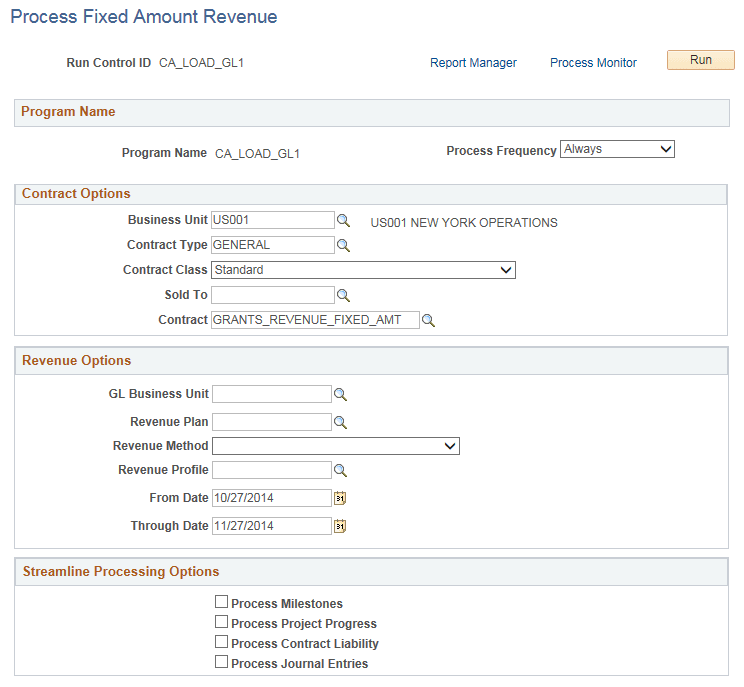The image size is (744, 687).
Task: Tick Process Contract Liability checkbox
Action: (221, 641)
